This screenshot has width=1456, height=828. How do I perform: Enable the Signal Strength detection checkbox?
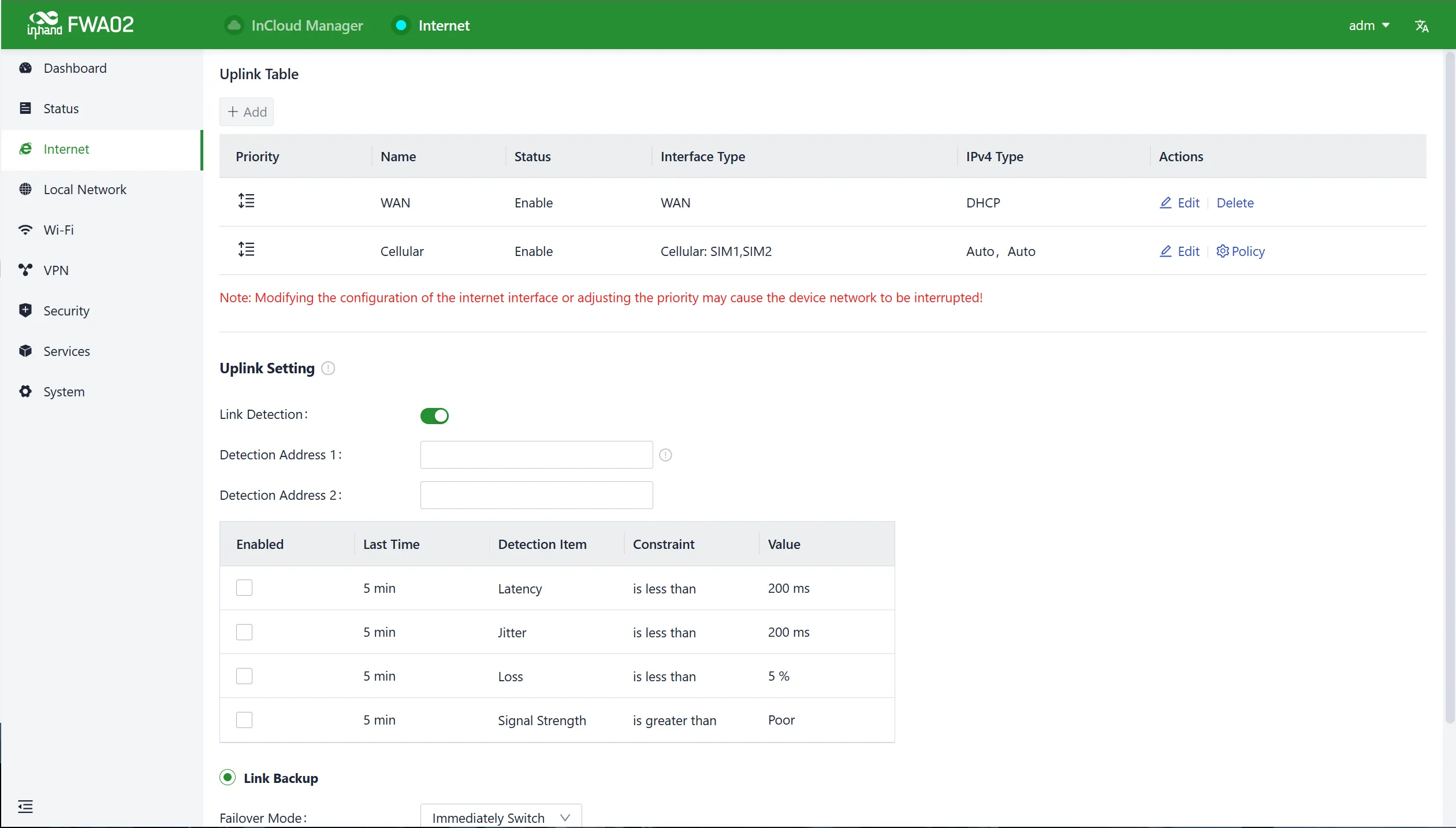tap(244, 719)
